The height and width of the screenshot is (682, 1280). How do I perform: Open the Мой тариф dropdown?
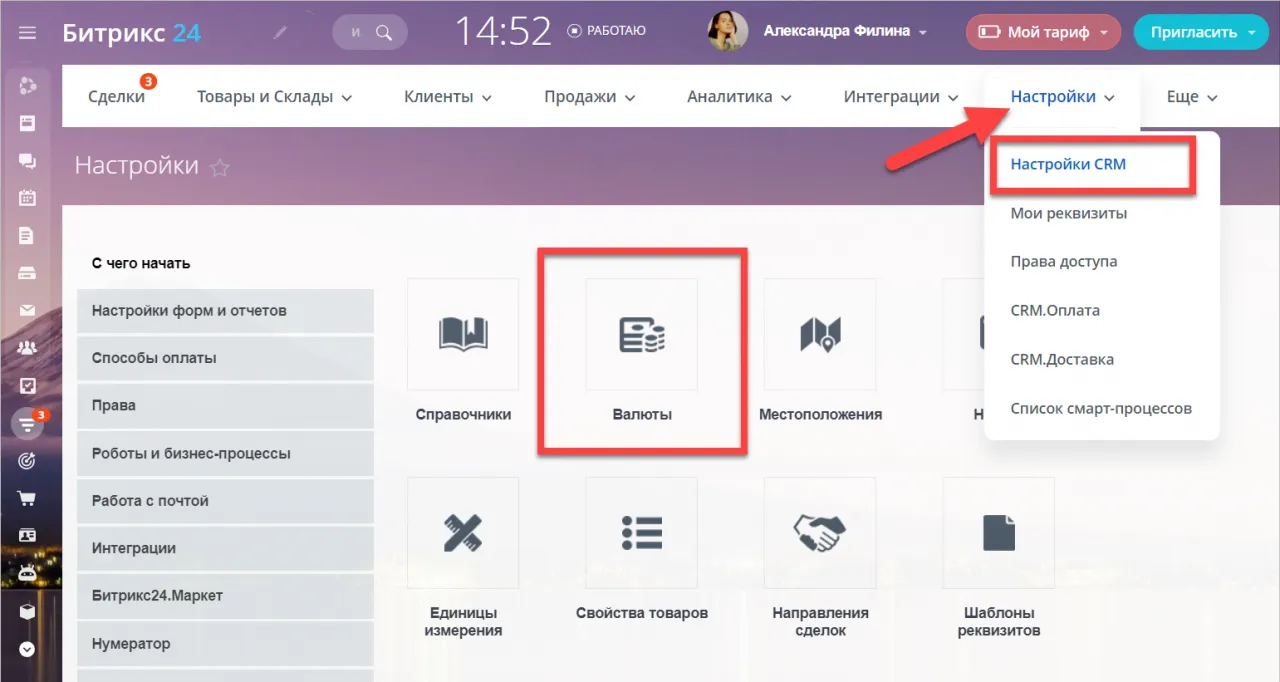point(1043,32)
